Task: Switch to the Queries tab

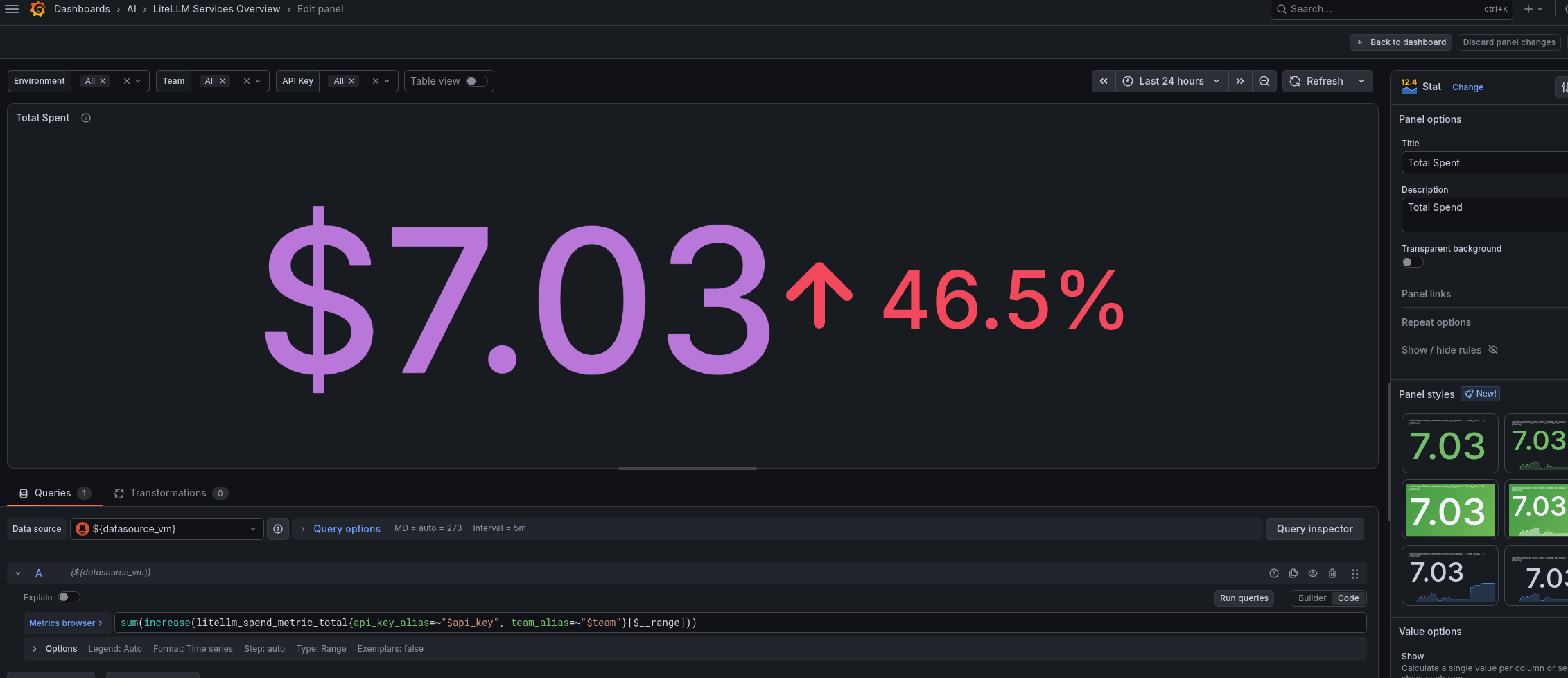Action: coord(54,493)
